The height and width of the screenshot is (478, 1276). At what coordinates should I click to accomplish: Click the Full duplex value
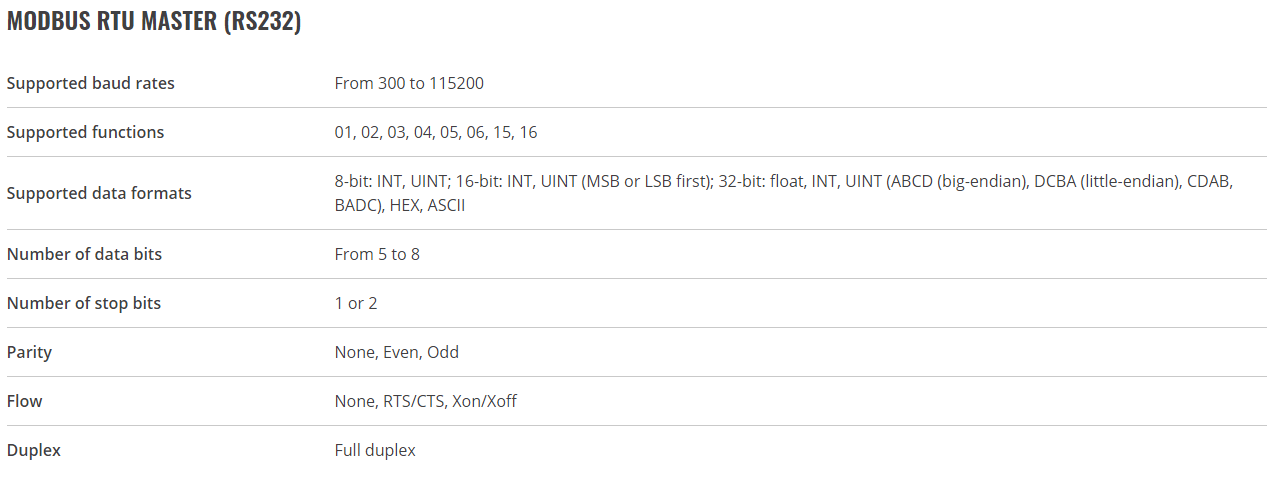coord(375,450)
